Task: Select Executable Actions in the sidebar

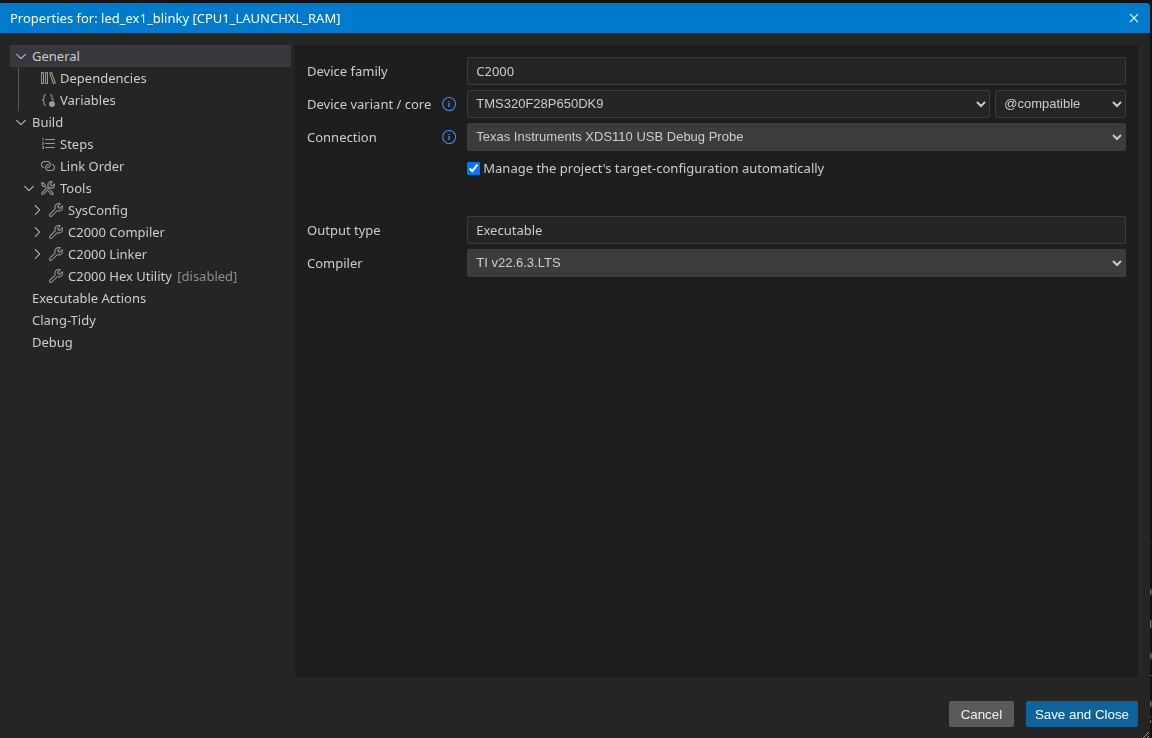Action: (89, 298)
